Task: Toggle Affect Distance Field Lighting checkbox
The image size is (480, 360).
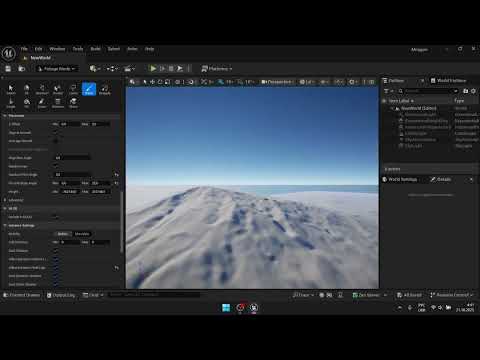Action: [56, 268]
